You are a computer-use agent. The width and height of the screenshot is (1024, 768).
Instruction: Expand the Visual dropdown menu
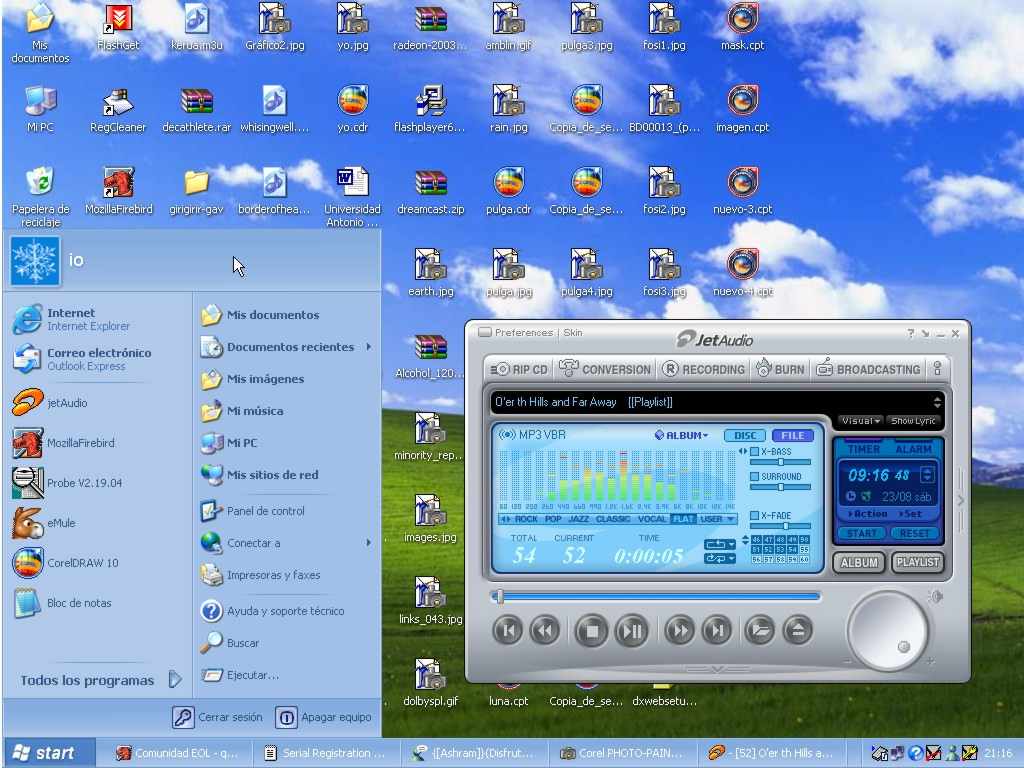860,421
